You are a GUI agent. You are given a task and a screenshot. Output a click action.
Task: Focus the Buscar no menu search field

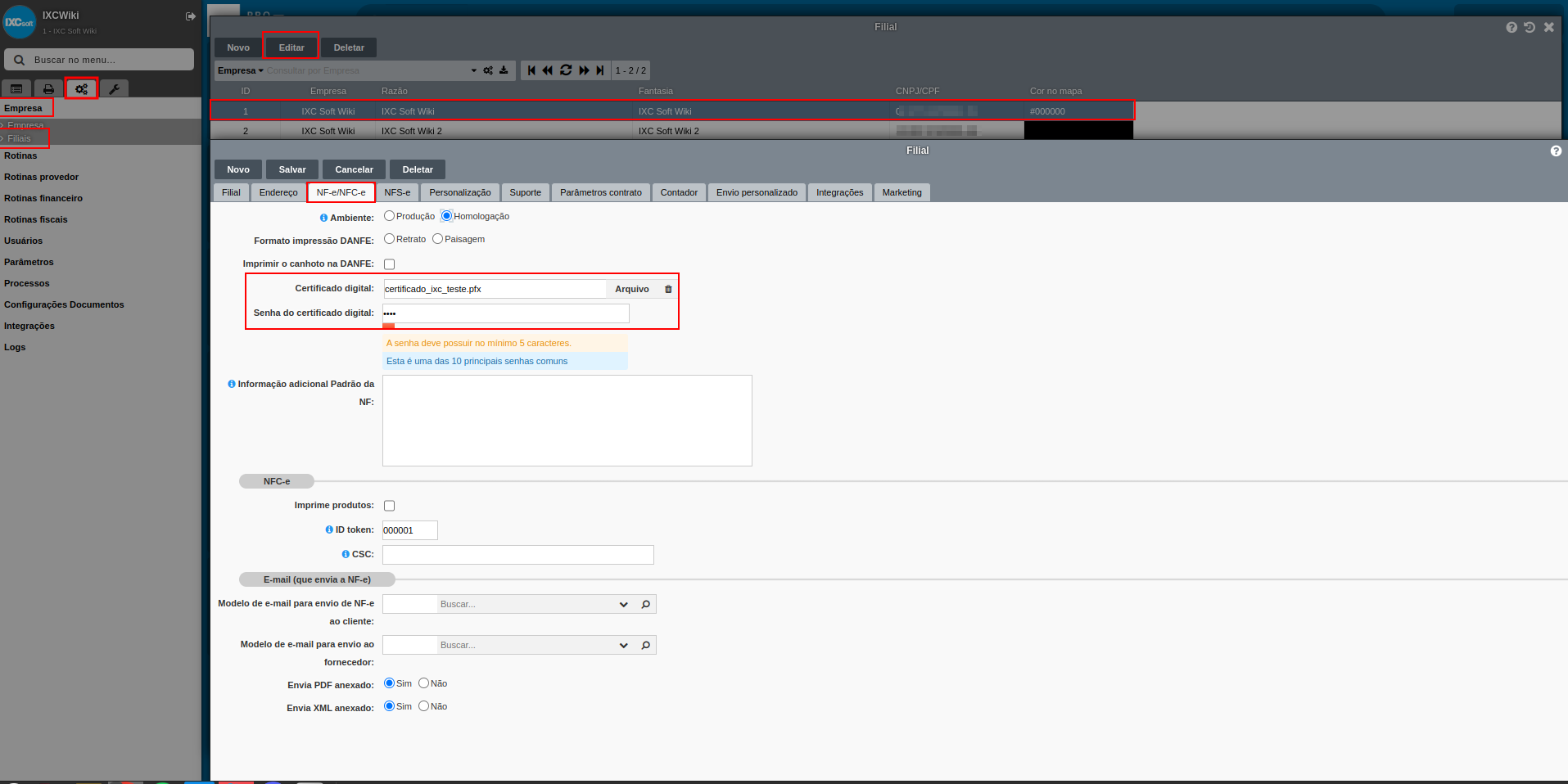pyautogui.click(x=99, y=60)
